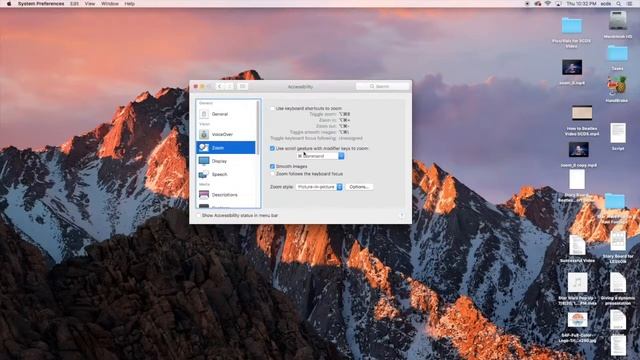Select General in the Accessibility sidebar
Image resolution: width=640 pixels, height=360 pixels.
tap(226, 114)
